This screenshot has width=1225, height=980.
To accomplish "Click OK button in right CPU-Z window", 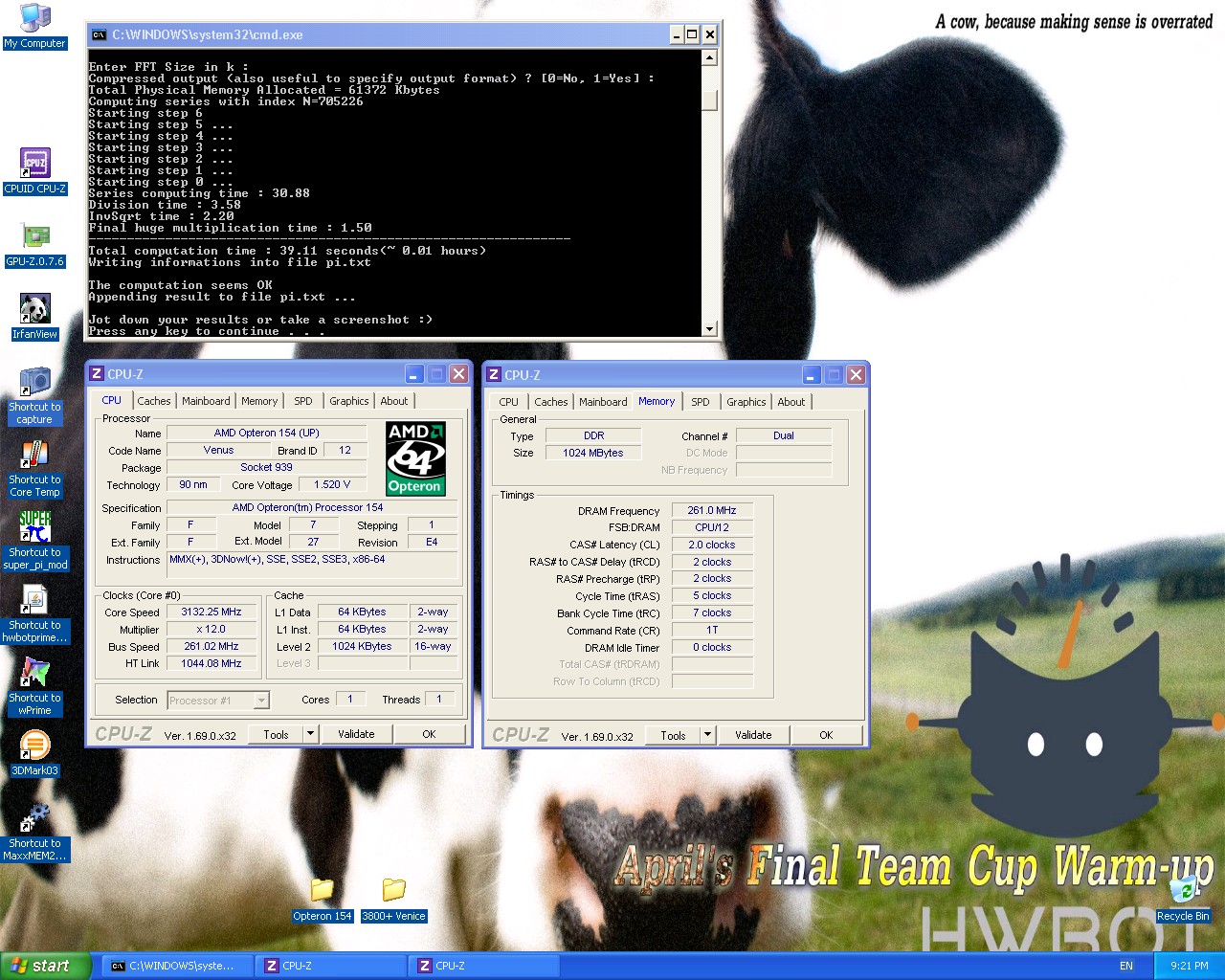I will click(x=826, y=735).
